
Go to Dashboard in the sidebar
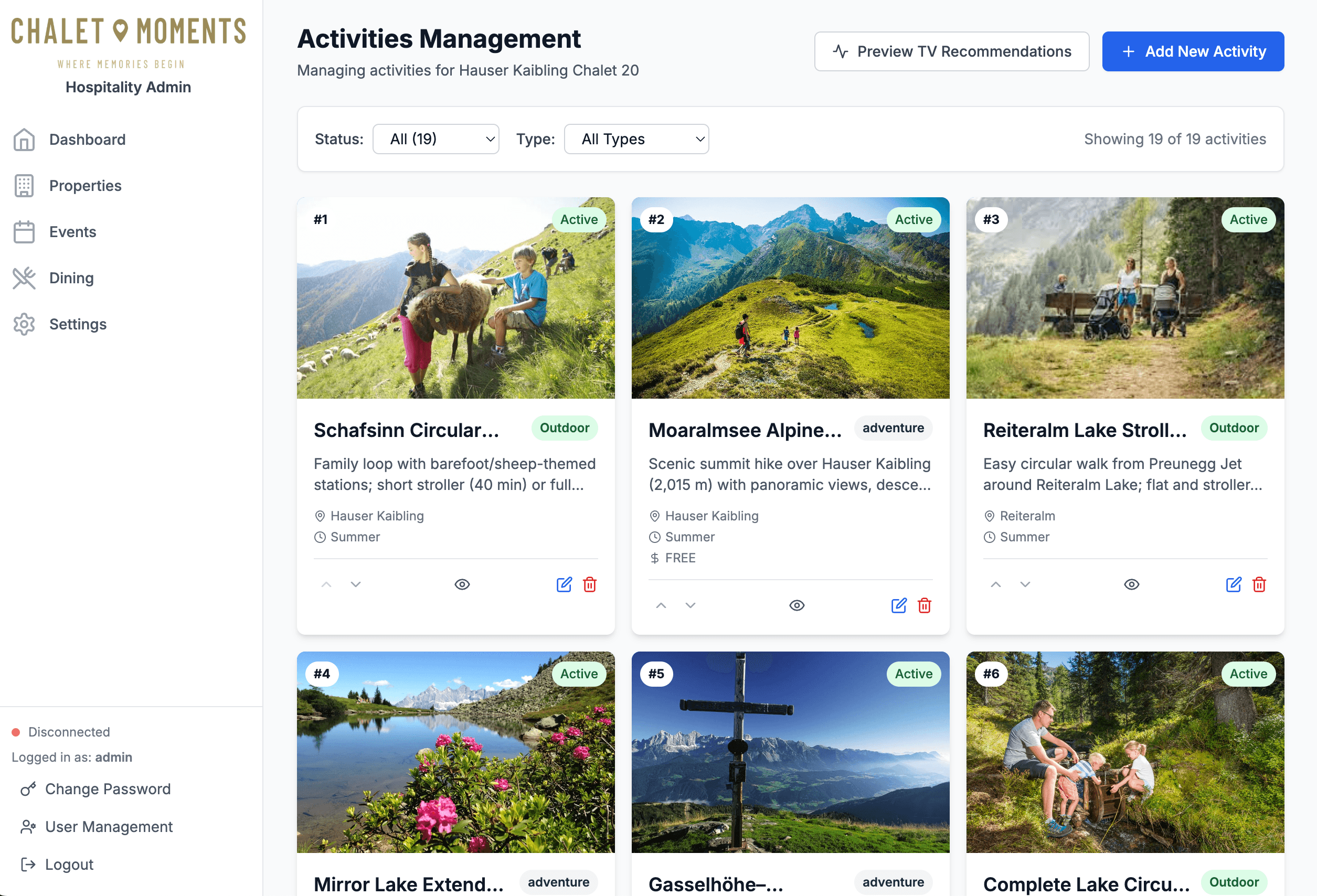[x=24, y=140]
